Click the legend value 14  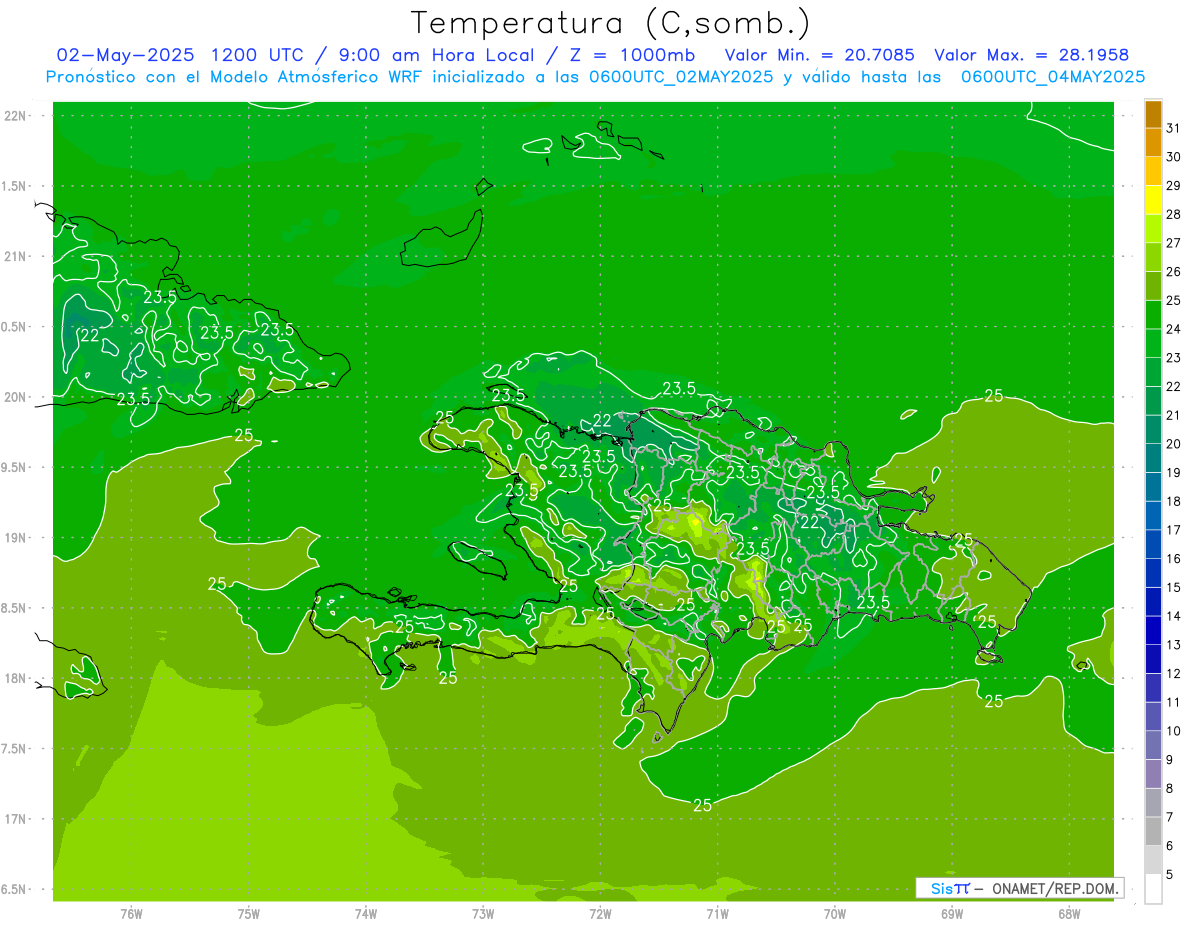(1174, 616)
